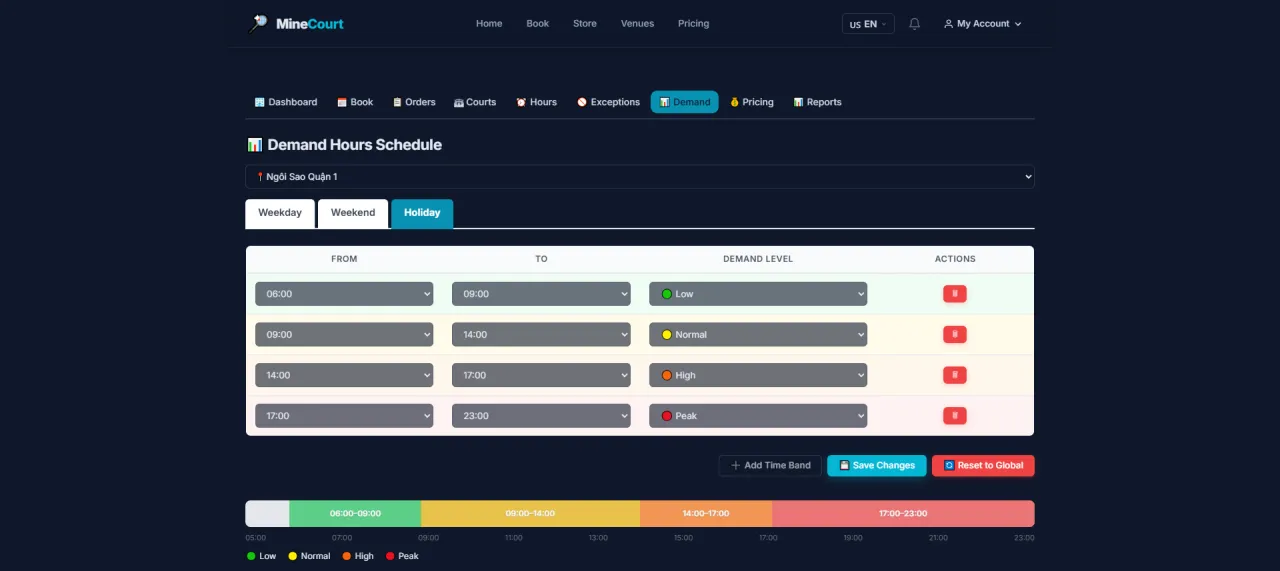Image resolution: width=1280 pixels, height=571 pixels.
Task: Switch to the Weekend schedule
Action: click(353, 213)
